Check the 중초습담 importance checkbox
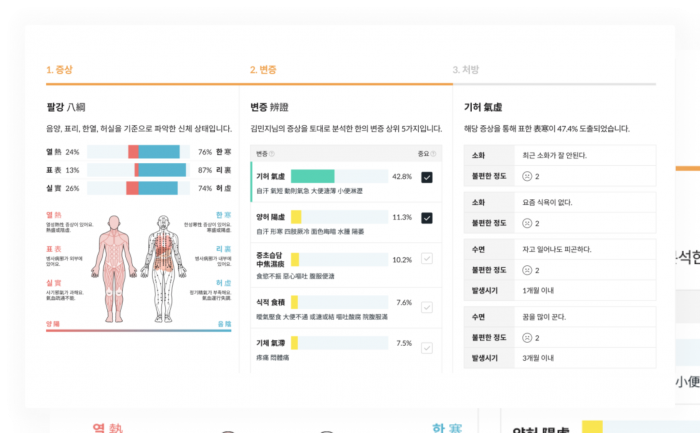 (427, 259)
